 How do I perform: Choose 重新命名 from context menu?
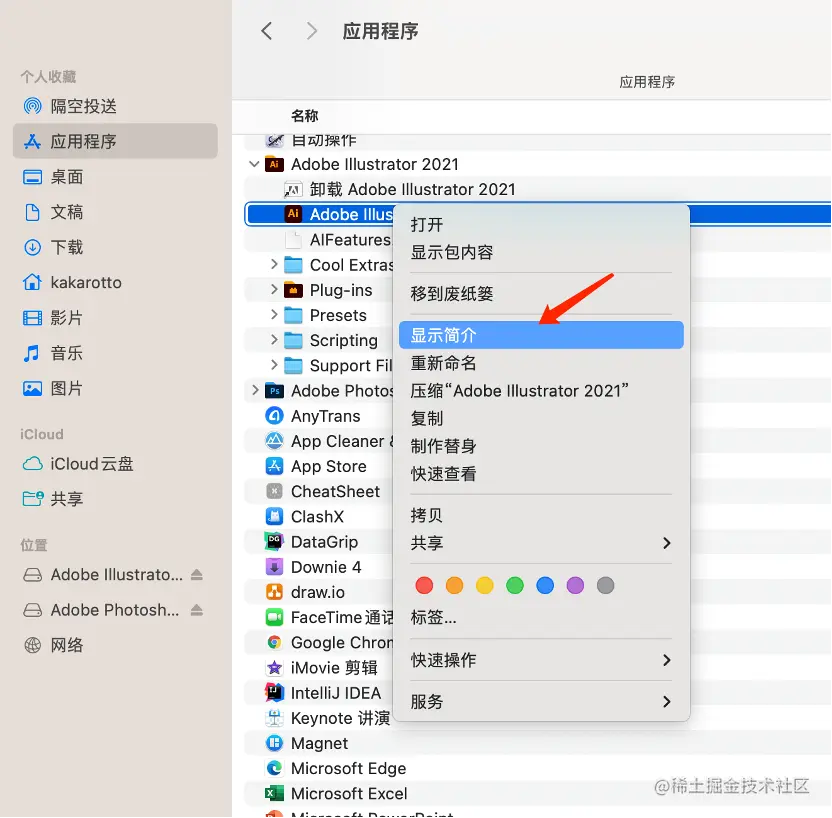[541, 363]
